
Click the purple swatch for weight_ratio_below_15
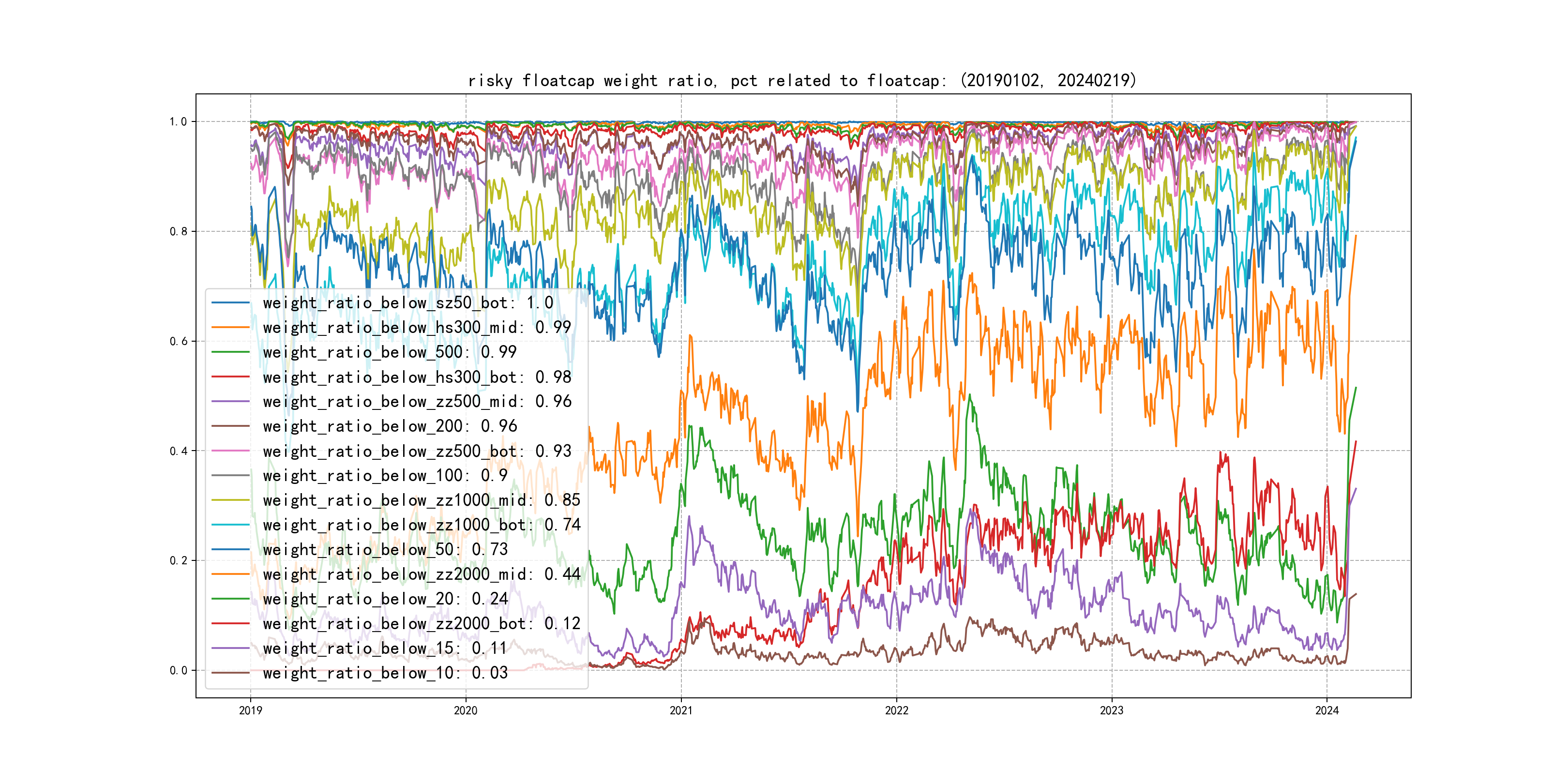(230, 648)
